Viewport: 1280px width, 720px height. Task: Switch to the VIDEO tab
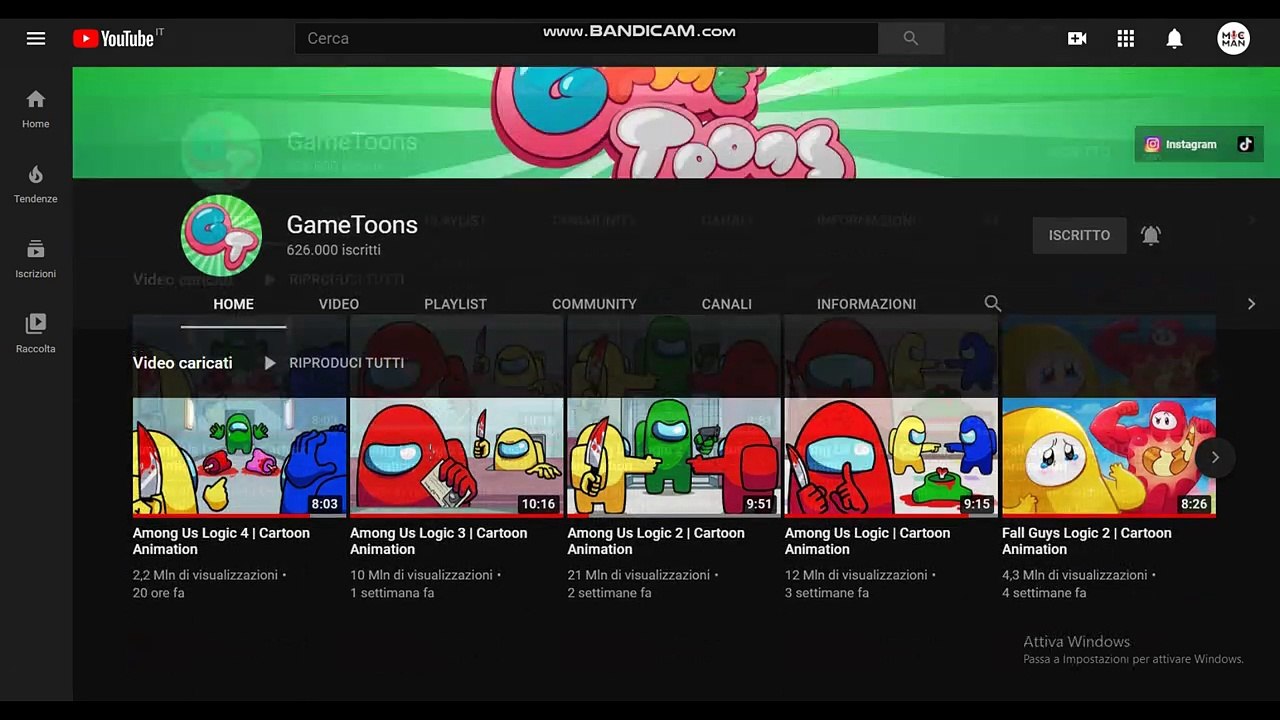[x=339, y=304]
